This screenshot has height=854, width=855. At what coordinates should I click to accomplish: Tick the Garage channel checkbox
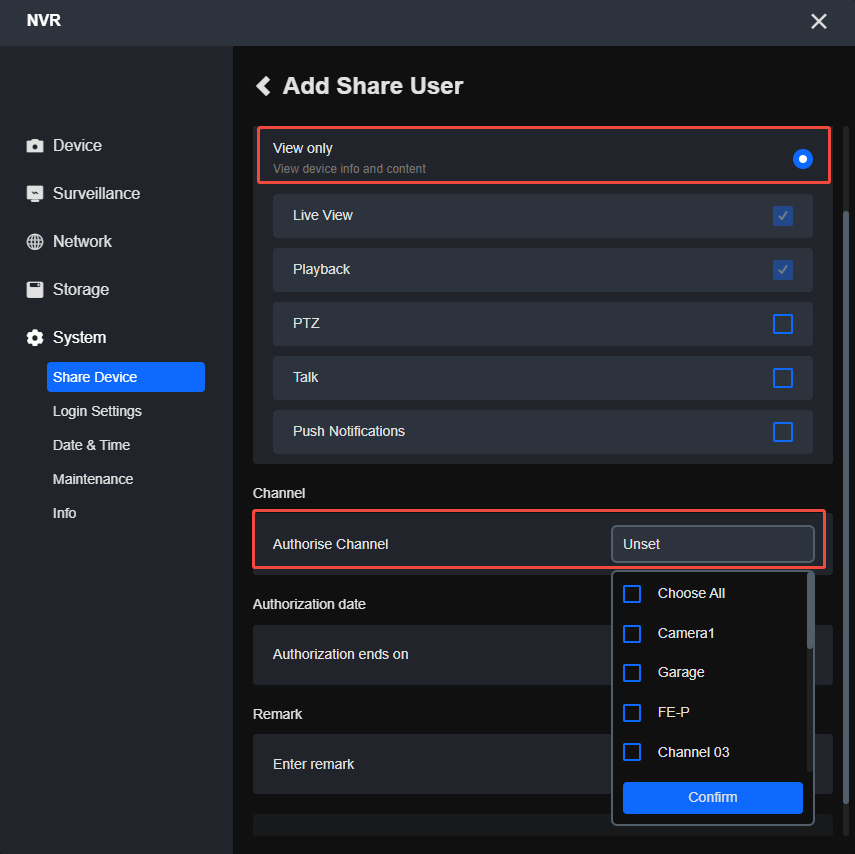(x=631, y=672)
